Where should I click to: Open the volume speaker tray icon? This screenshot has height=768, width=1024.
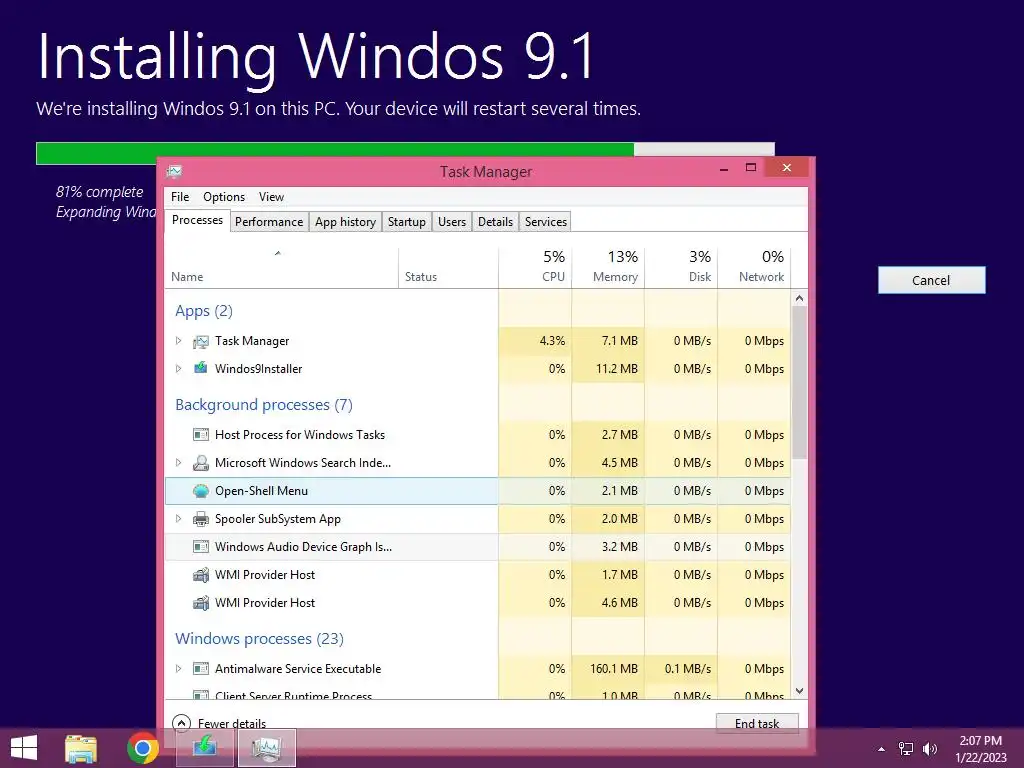pyautogui.click(x=930, y=749)
